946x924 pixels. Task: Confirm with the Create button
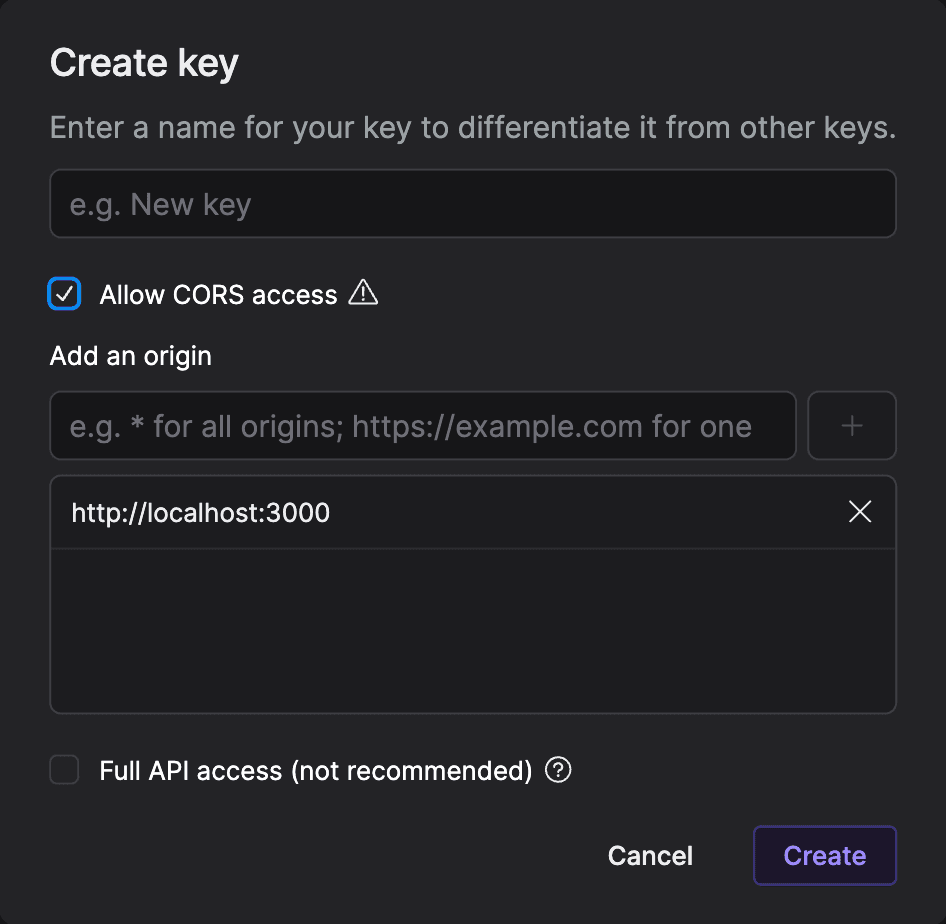(825, 855)
